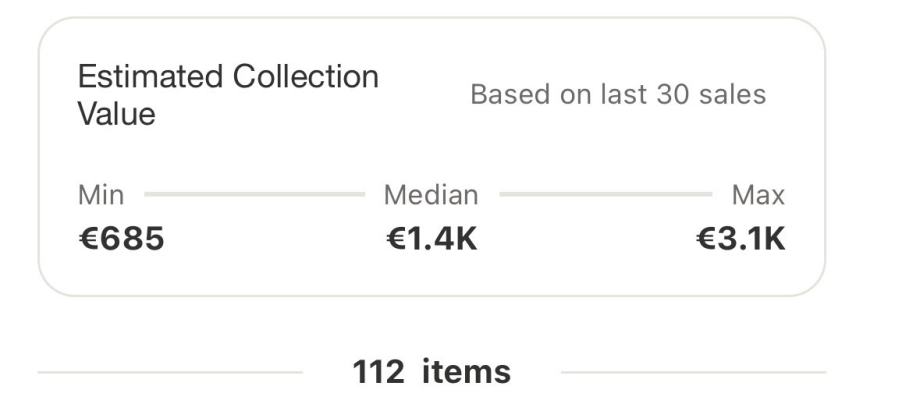
Task: Click the "Based on last 30 sales" note
Action: (617, 95)
